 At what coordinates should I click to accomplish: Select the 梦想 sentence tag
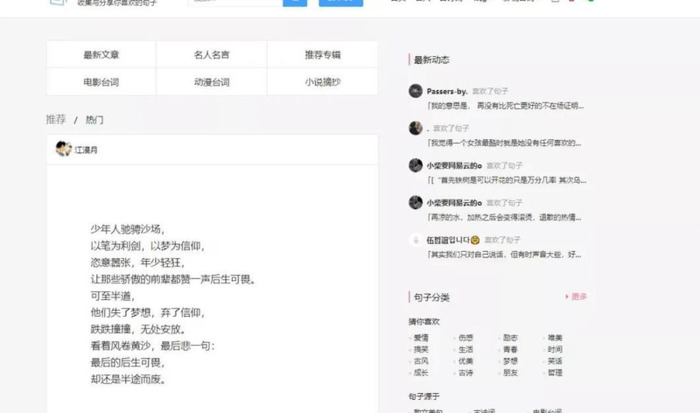click(x=510, y=361)
